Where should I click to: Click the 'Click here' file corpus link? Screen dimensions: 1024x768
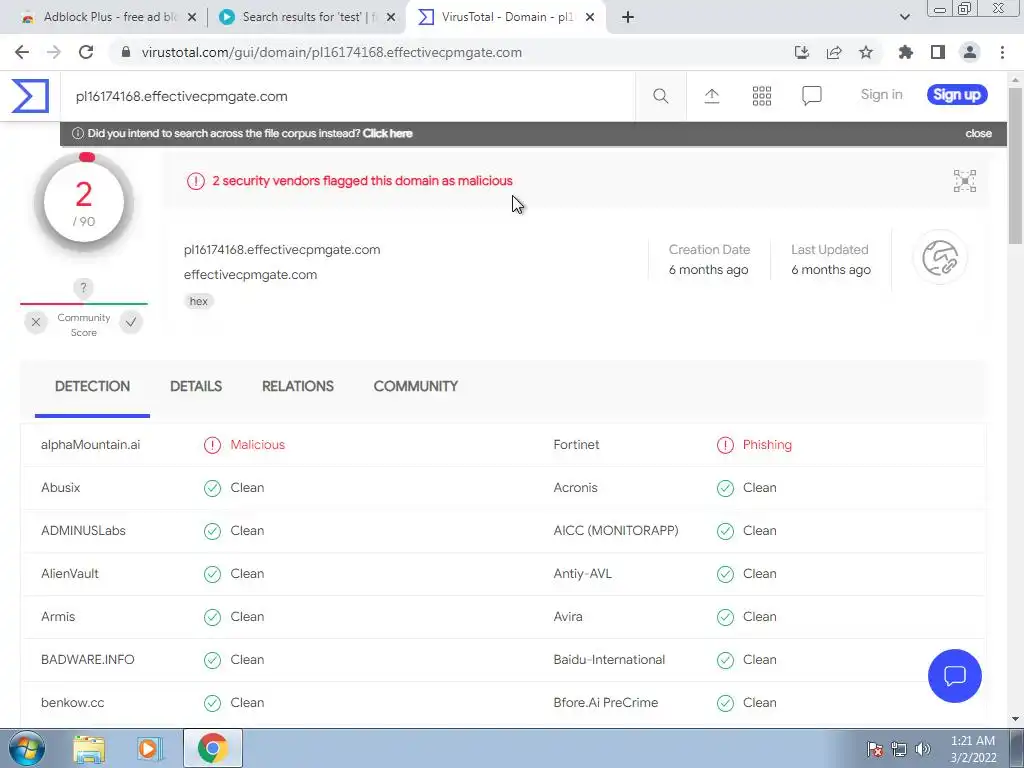[387, 133]
